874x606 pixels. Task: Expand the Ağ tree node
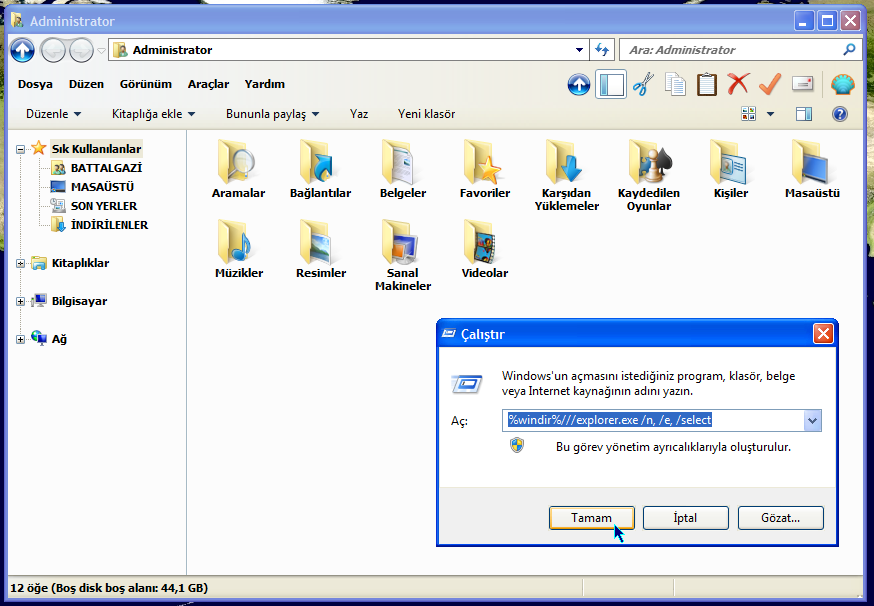tap(21, 340)
